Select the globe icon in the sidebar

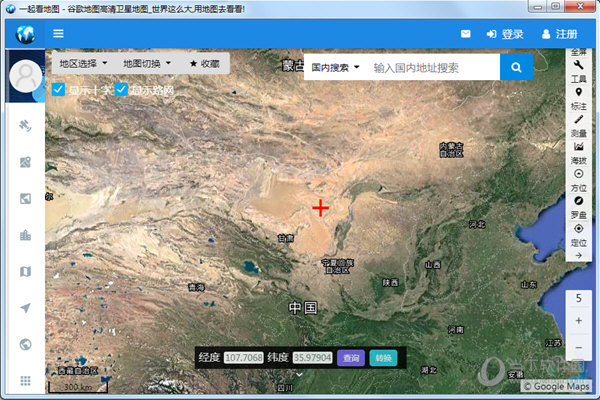click(25, 344)
